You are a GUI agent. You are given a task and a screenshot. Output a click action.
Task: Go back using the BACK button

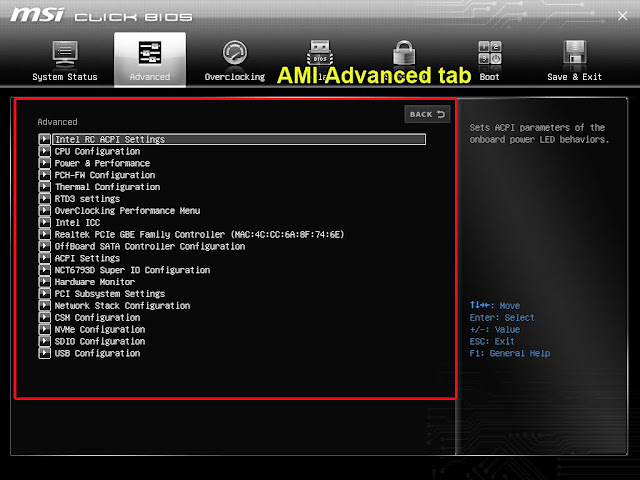427,114
